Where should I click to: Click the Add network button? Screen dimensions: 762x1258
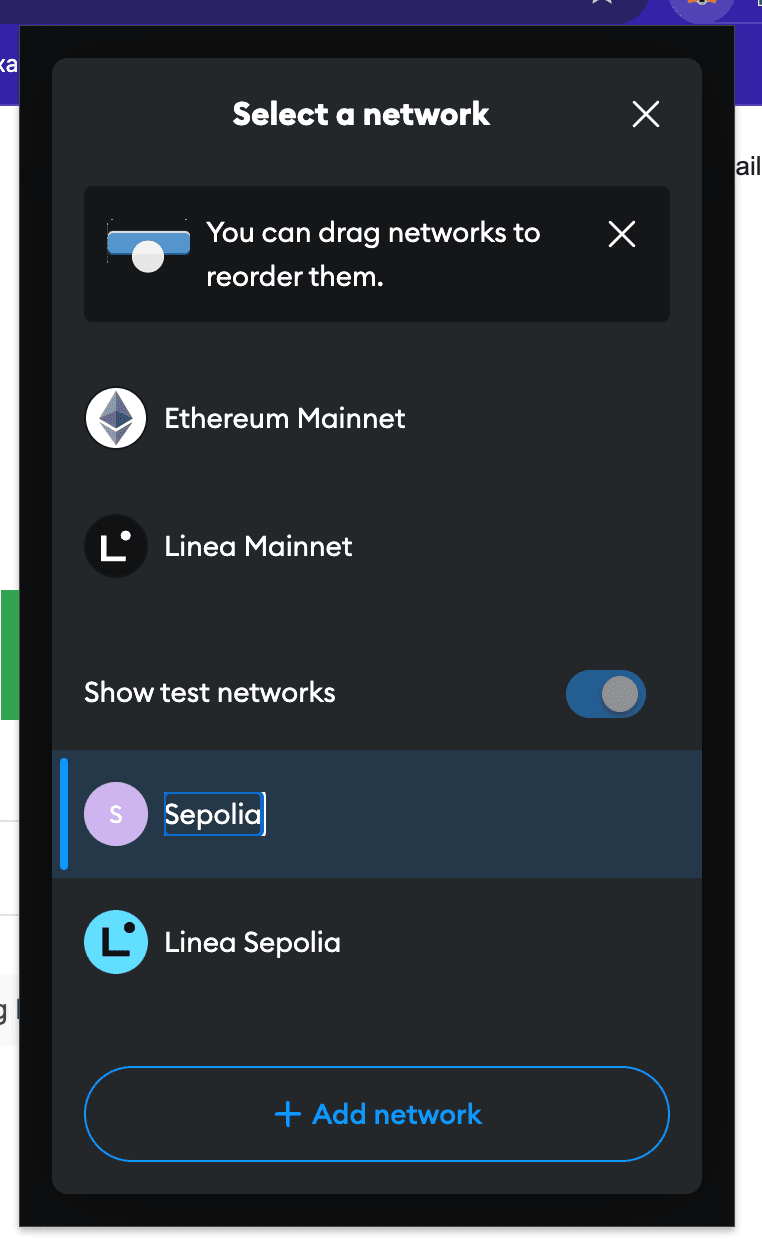point(377,1114)
